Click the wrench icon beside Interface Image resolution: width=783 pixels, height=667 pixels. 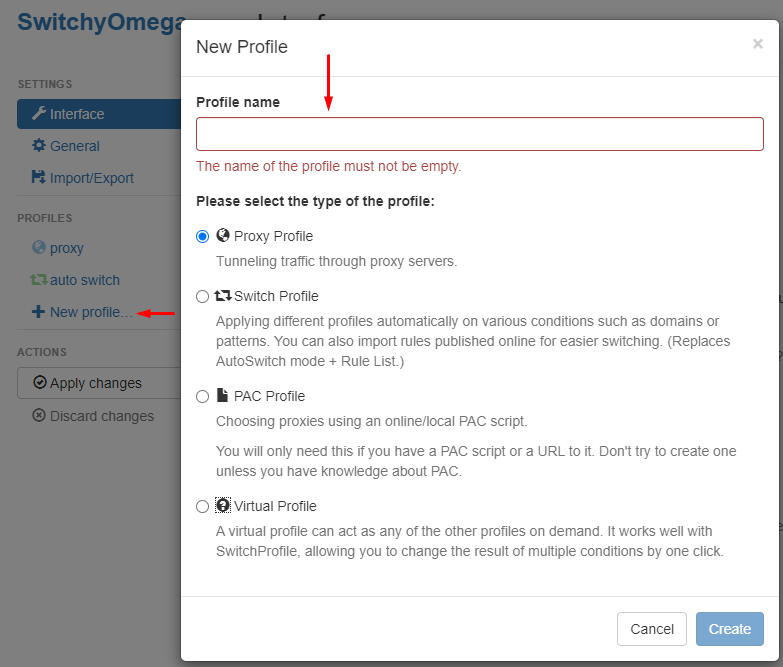(39, 113)
